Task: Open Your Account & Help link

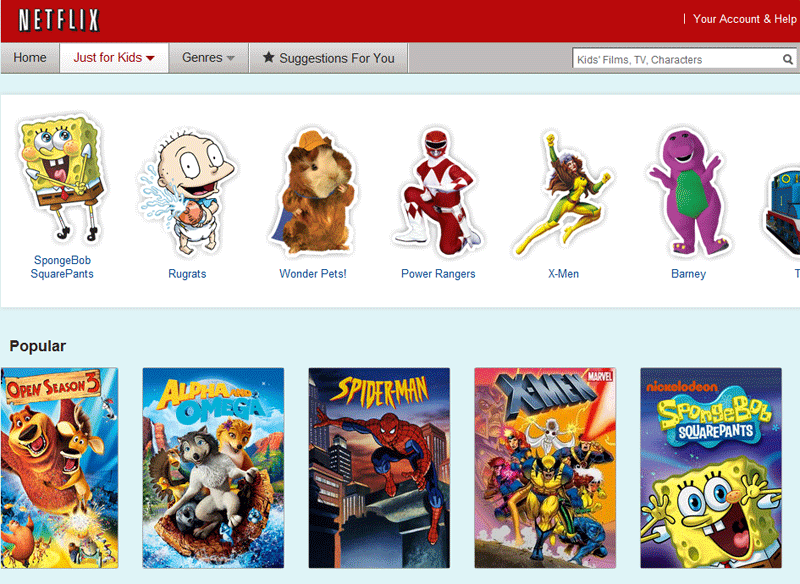Action: tap(744, 19)
